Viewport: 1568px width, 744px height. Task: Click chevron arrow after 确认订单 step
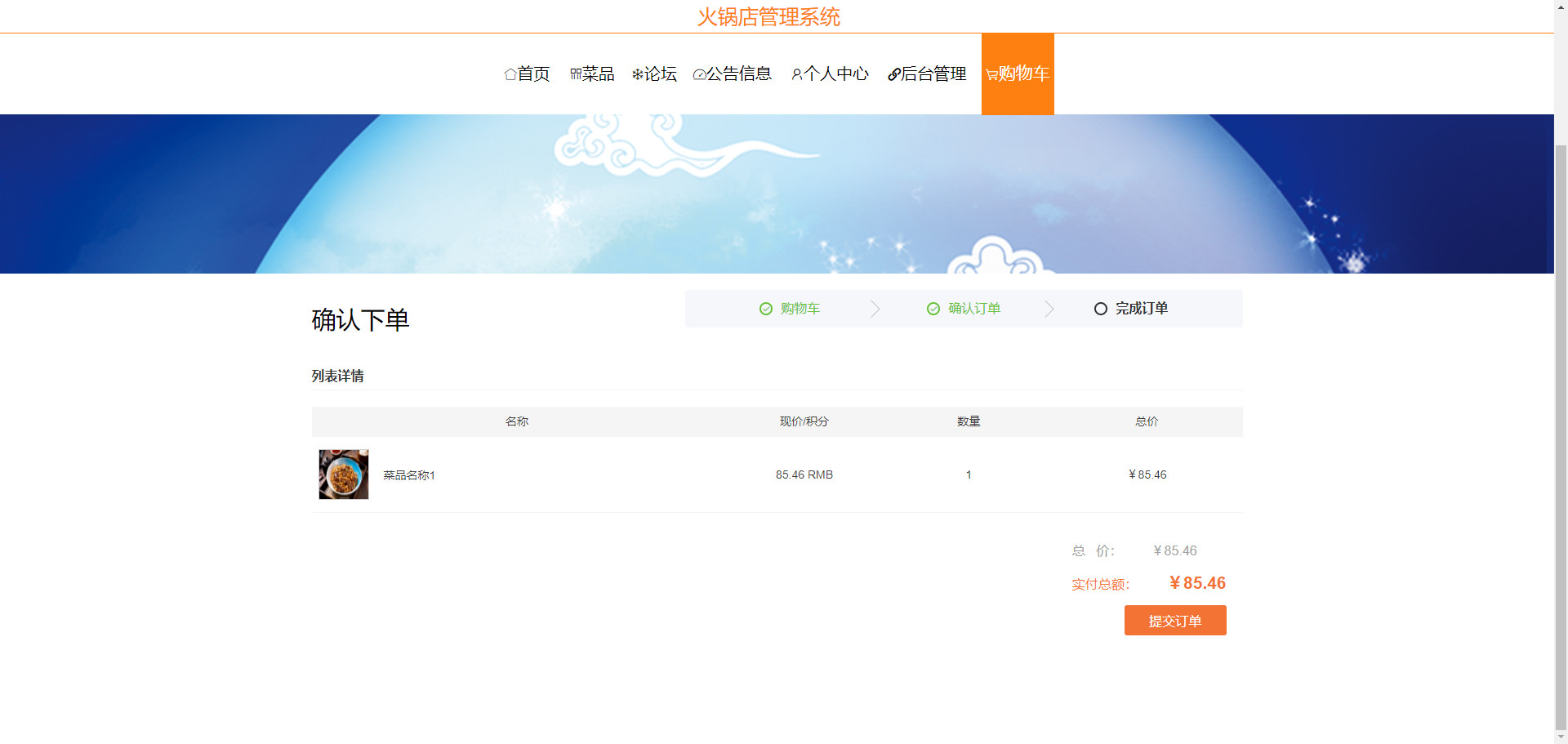(1049, 309)
